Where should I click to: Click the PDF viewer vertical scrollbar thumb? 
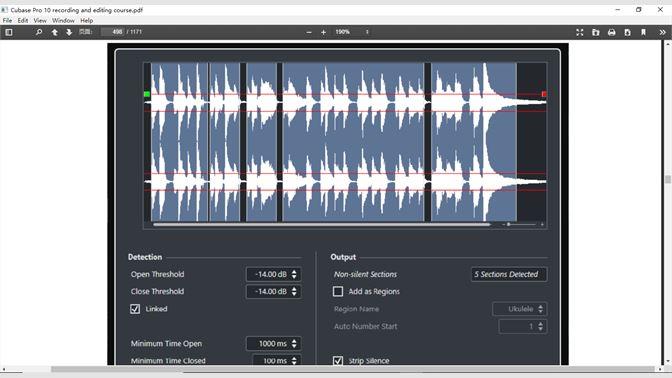point(668,179)
